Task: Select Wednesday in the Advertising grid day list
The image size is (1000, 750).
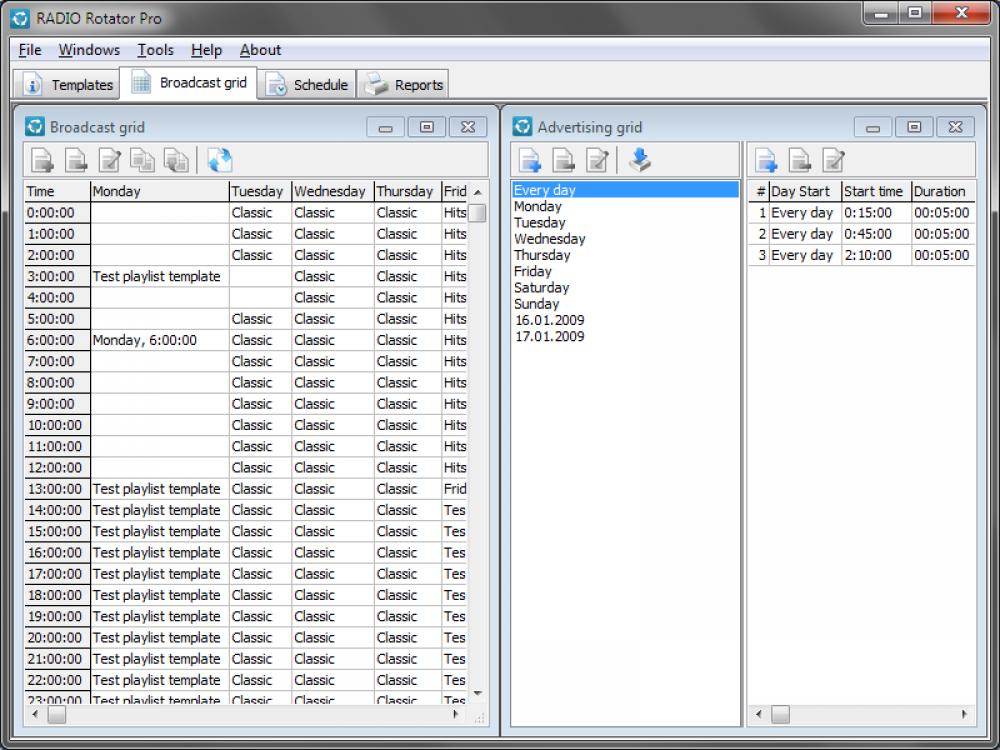Action: pos(549,238)
